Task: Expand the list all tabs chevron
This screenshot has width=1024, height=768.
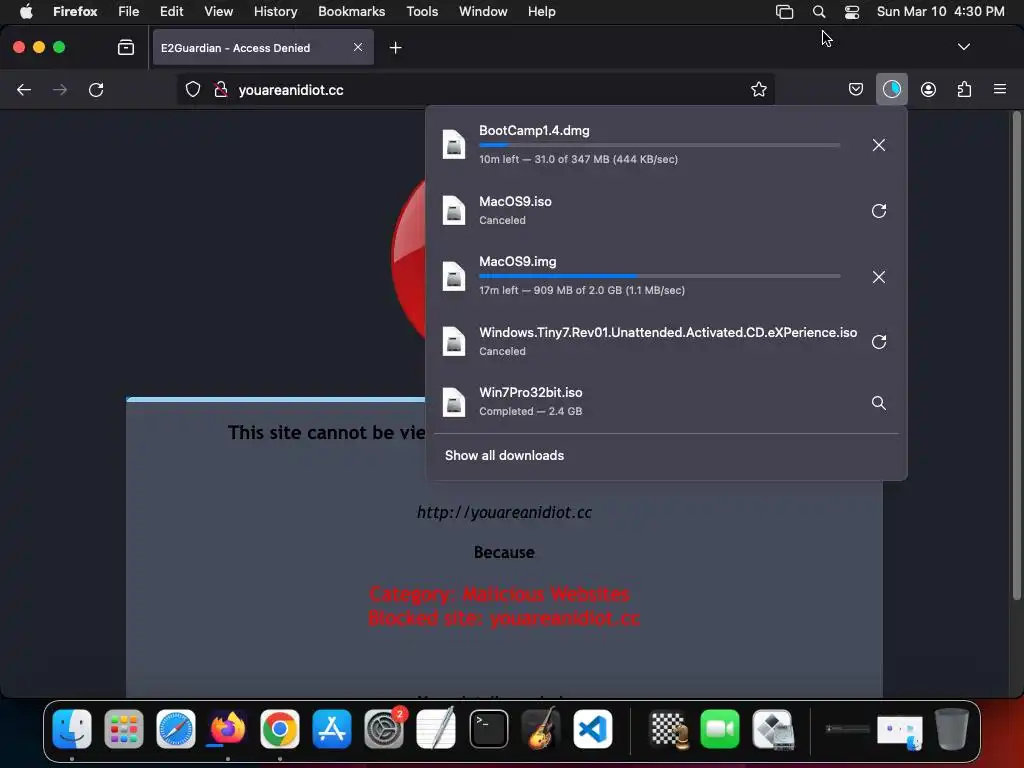Action: pos(963,47)
